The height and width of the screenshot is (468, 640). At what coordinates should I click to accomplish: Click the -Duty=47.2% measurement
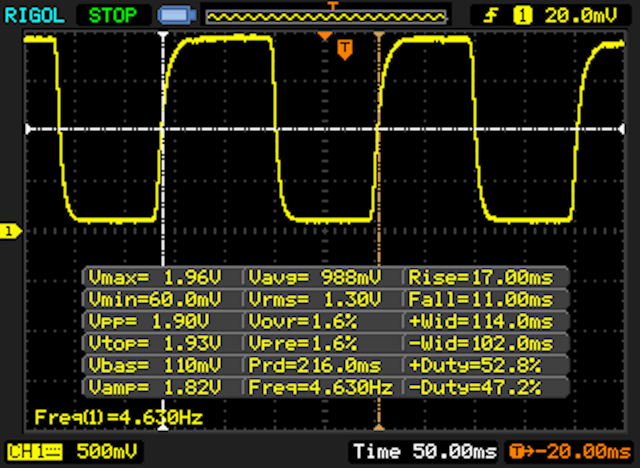(x=475, y=387)
